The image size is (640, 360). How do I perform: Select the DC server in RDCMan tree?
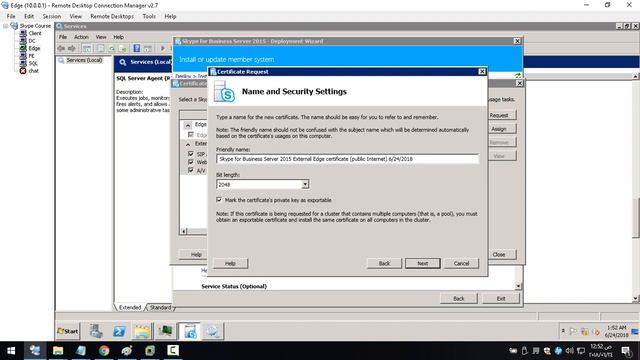click(x=32, y=41)
